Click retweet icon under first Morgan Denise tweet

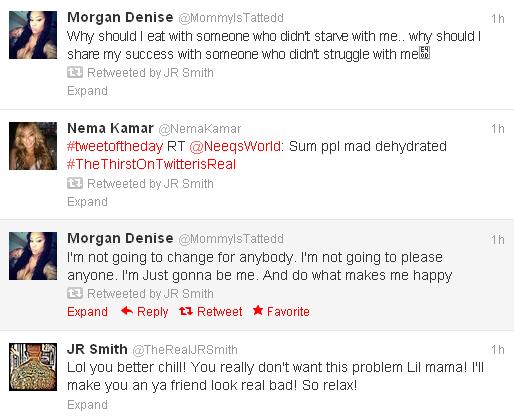[75, 72]
